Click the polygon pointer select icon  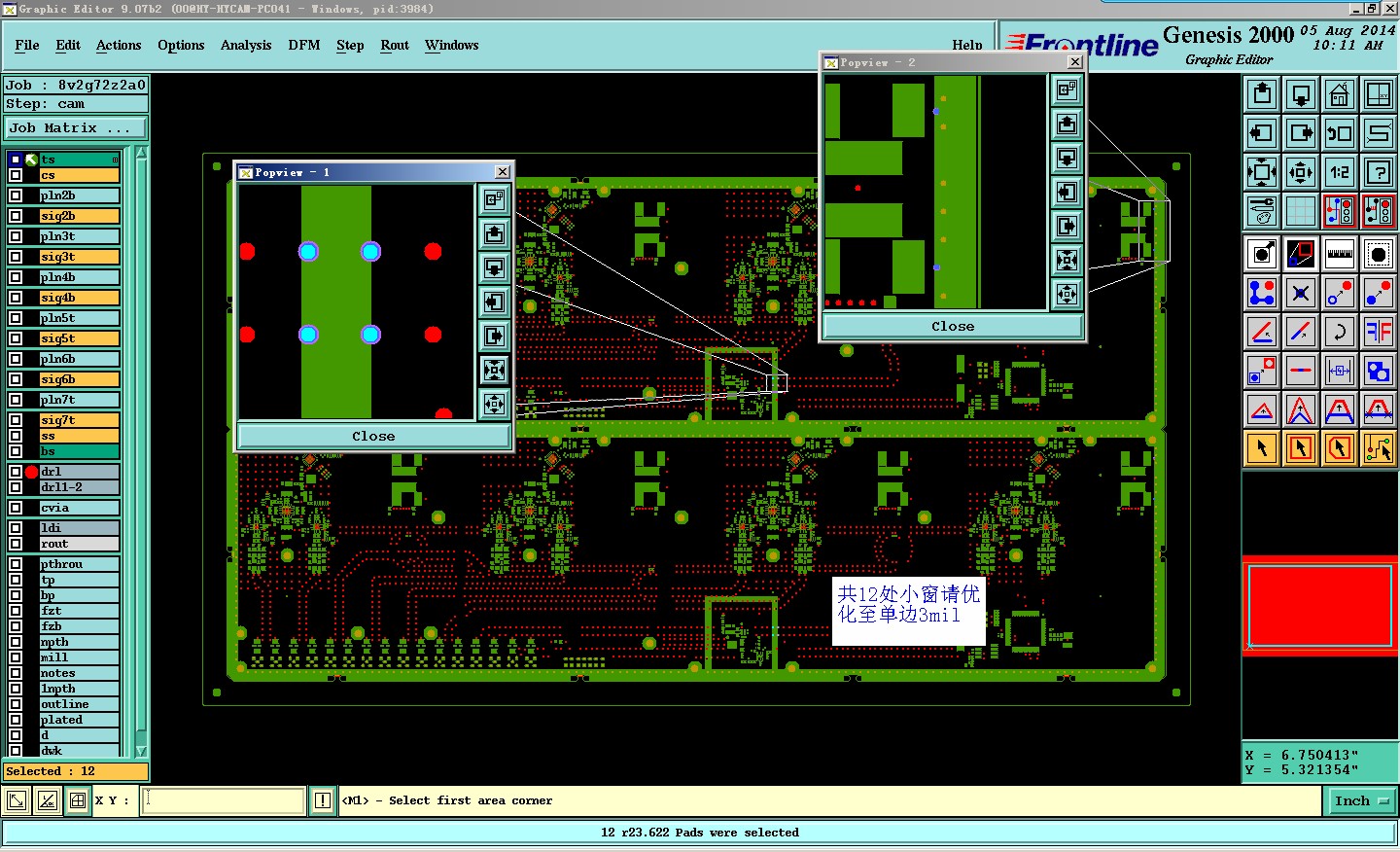click(x=1340, y=448)
